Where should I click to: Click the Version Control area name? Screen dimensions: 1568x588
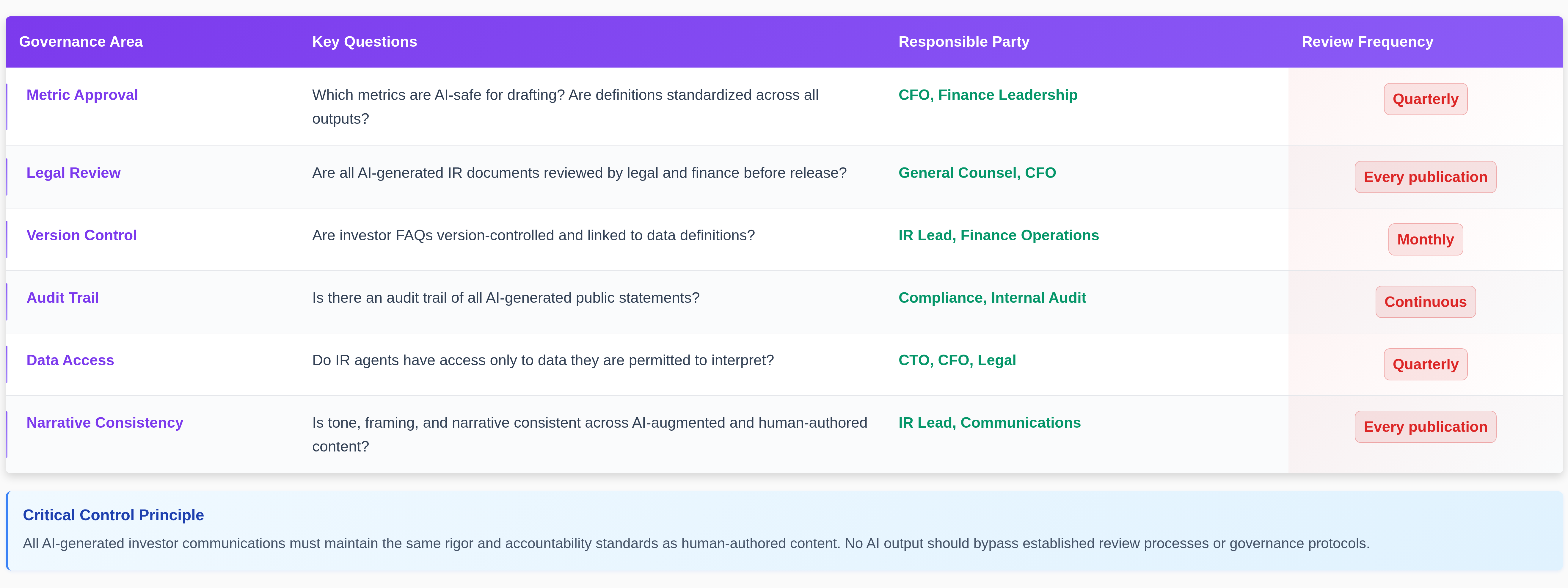point(81,236)
